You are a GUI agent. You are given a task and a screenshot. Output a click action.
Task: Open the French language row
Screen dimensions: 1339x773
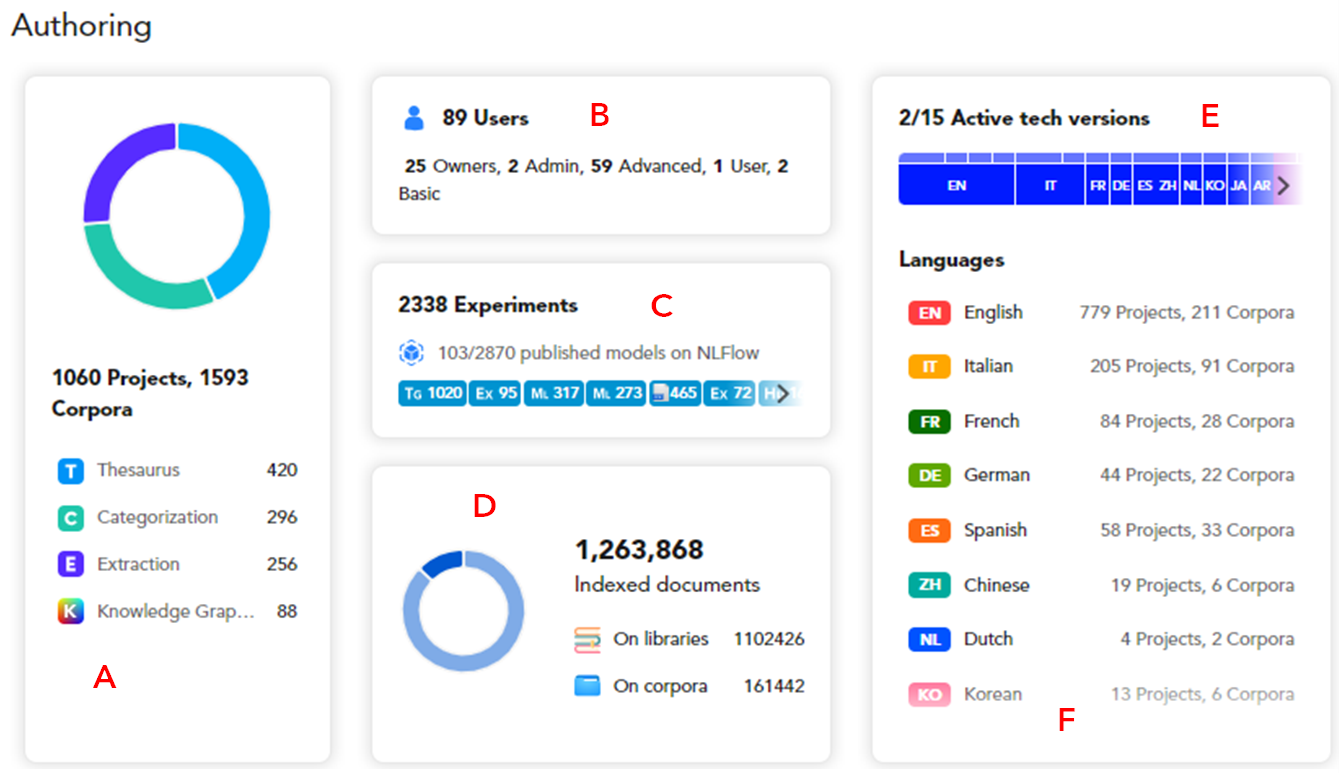pos(1100,422)
